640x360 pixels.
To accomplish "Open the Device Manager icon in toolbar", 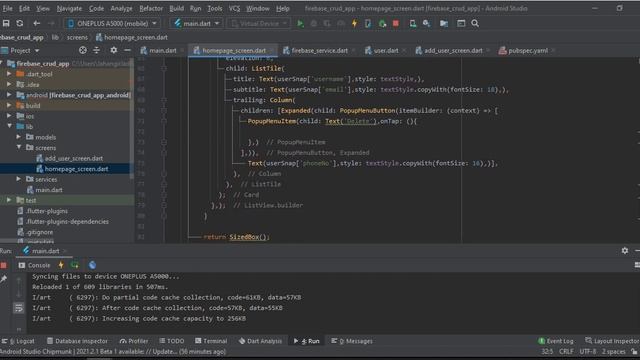I will coord(413,24).
